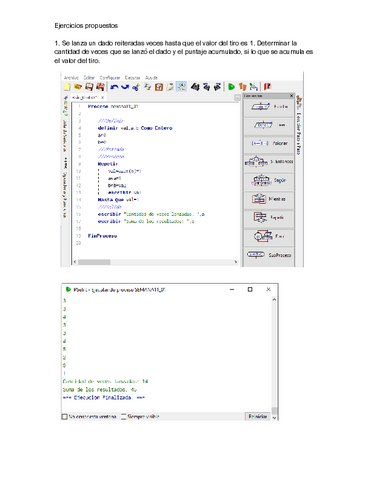
Task: Click the 'Suma de los resultados' output line
Action: click(100, 390)
